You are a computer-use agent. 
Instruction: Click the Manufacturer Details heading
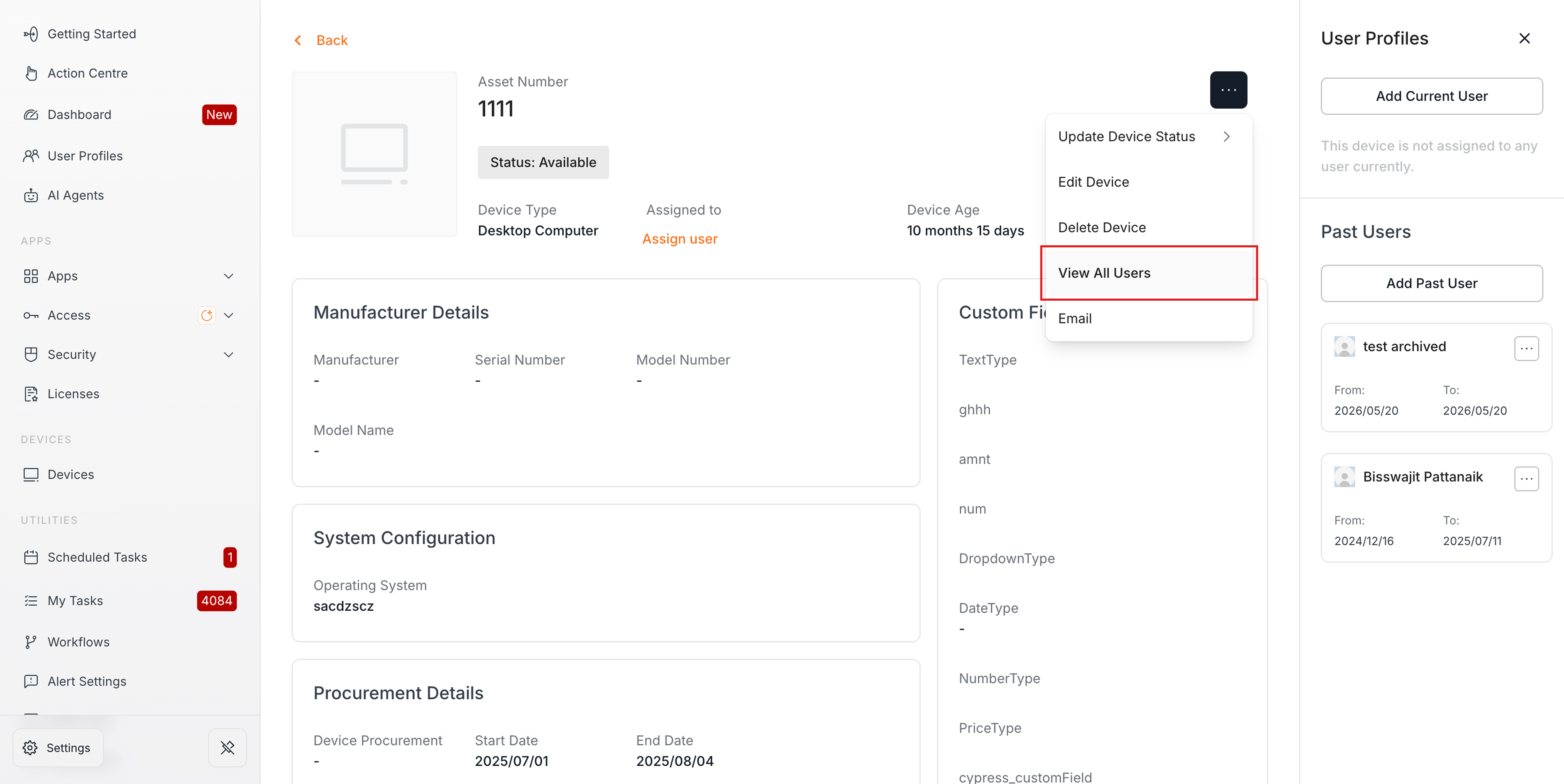tap(401, 313)
